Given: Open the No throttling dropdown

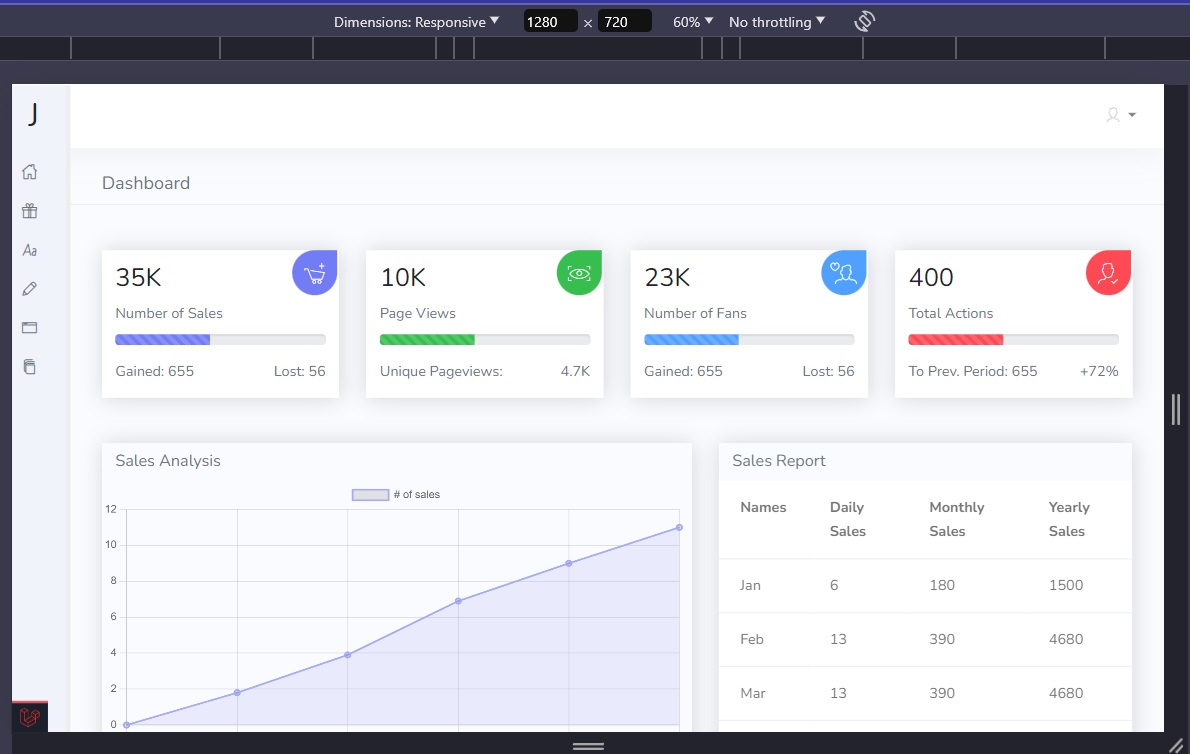Looking at the screenshot, I should point(777,21).
